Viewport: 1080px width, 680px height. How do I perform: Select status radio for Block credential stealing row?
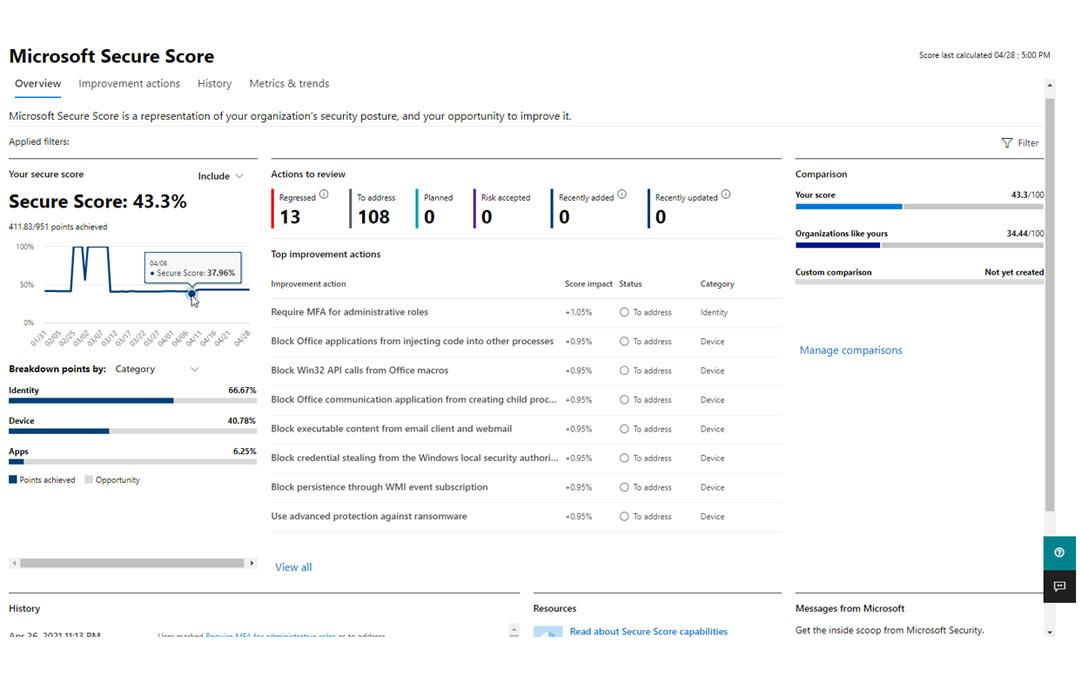[x=624, y=458]
